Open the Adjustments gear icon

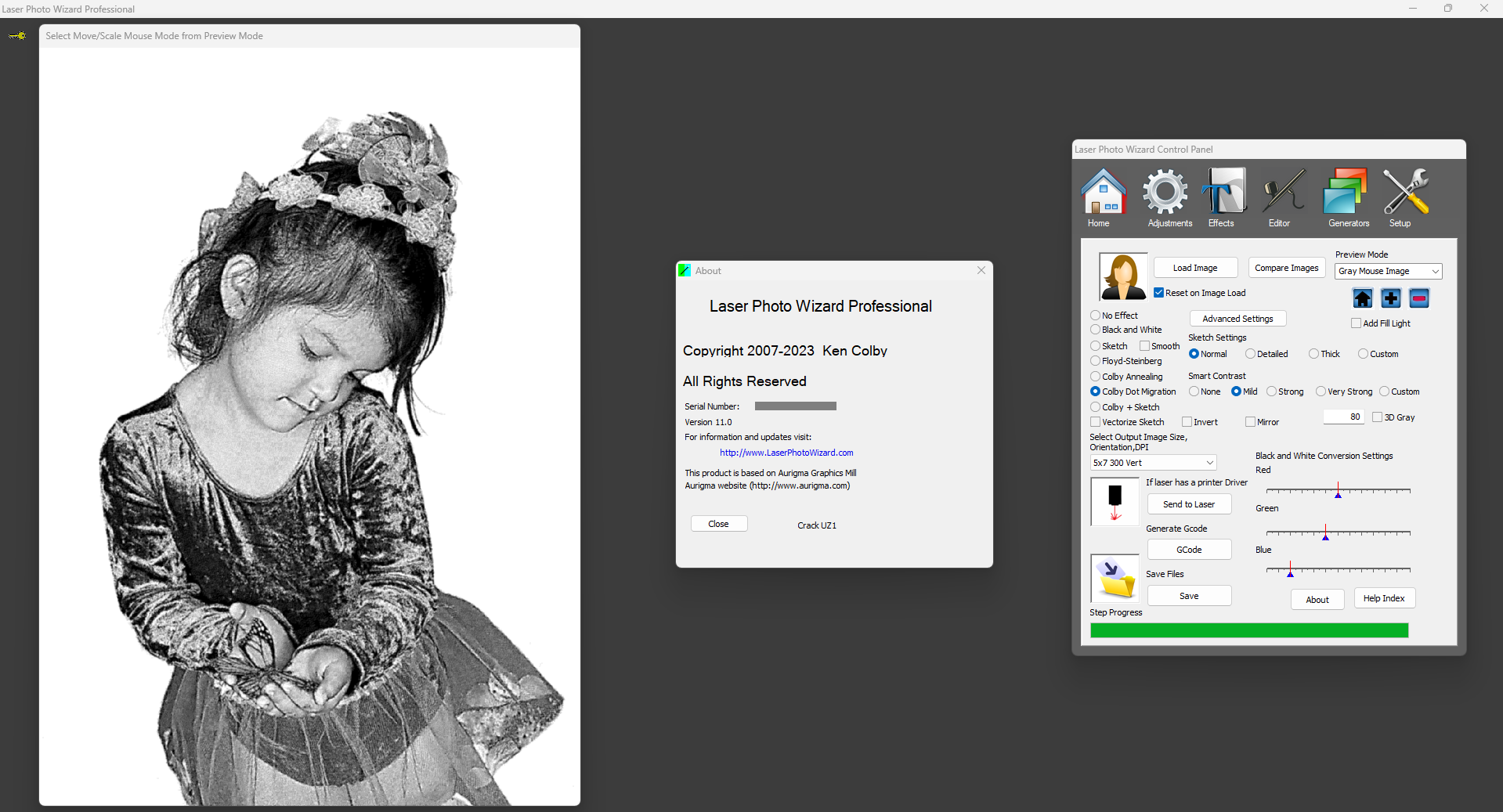[x=1165, y=191]
